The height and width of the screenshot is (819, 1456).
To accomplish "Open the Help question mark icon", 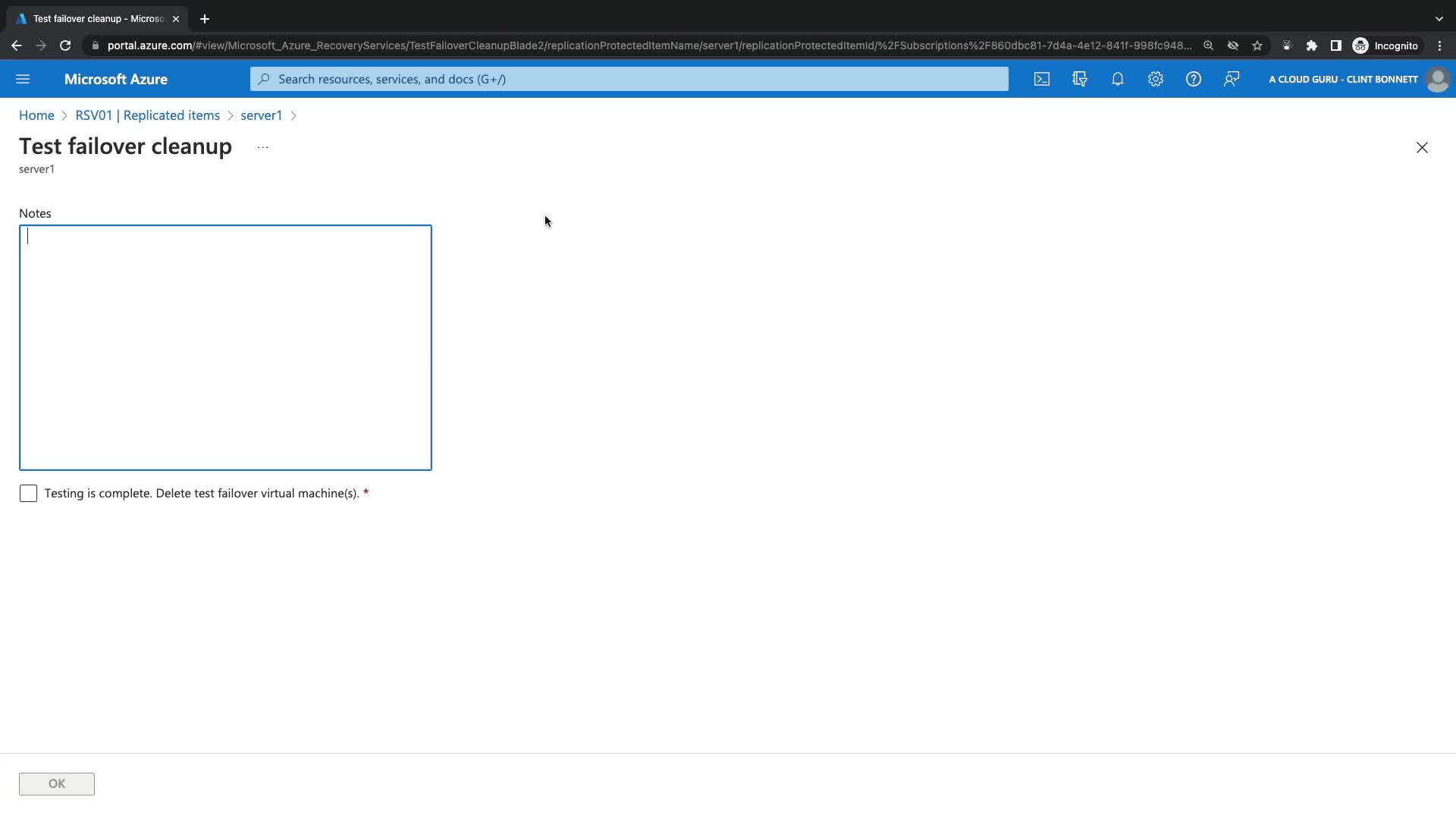I will pyautogui.click(x=1193, y=79).
